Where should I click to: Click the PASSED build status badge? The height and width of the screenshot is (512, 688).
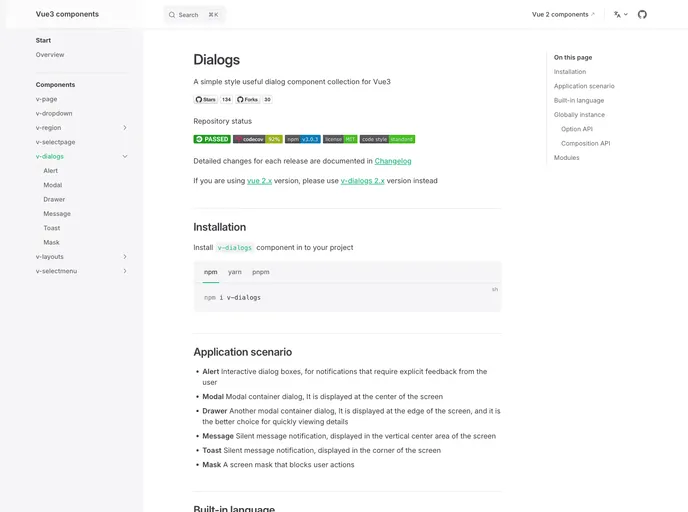[212, 139]
